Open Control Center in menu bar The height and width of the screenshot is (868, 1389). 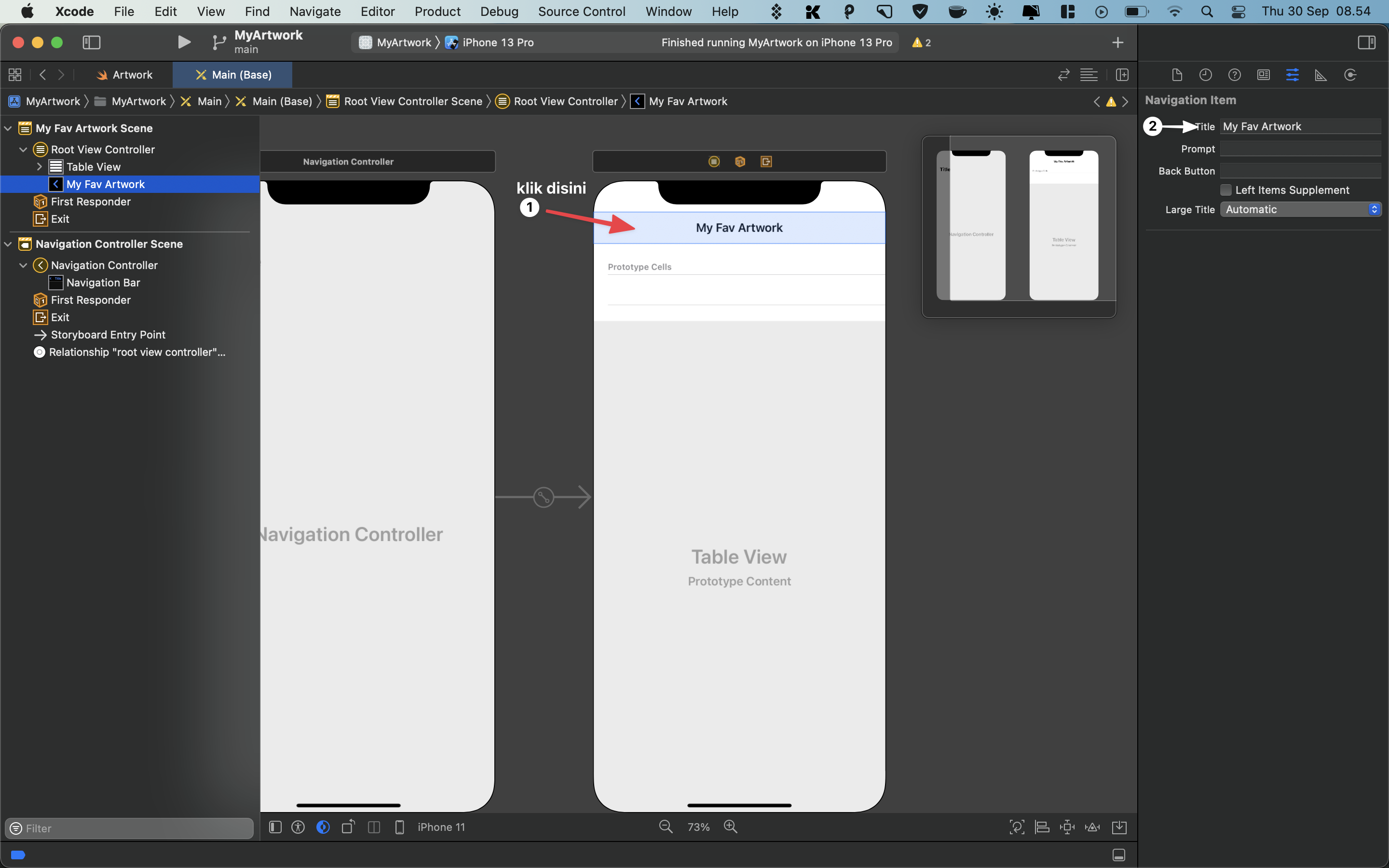[1238, 12]
